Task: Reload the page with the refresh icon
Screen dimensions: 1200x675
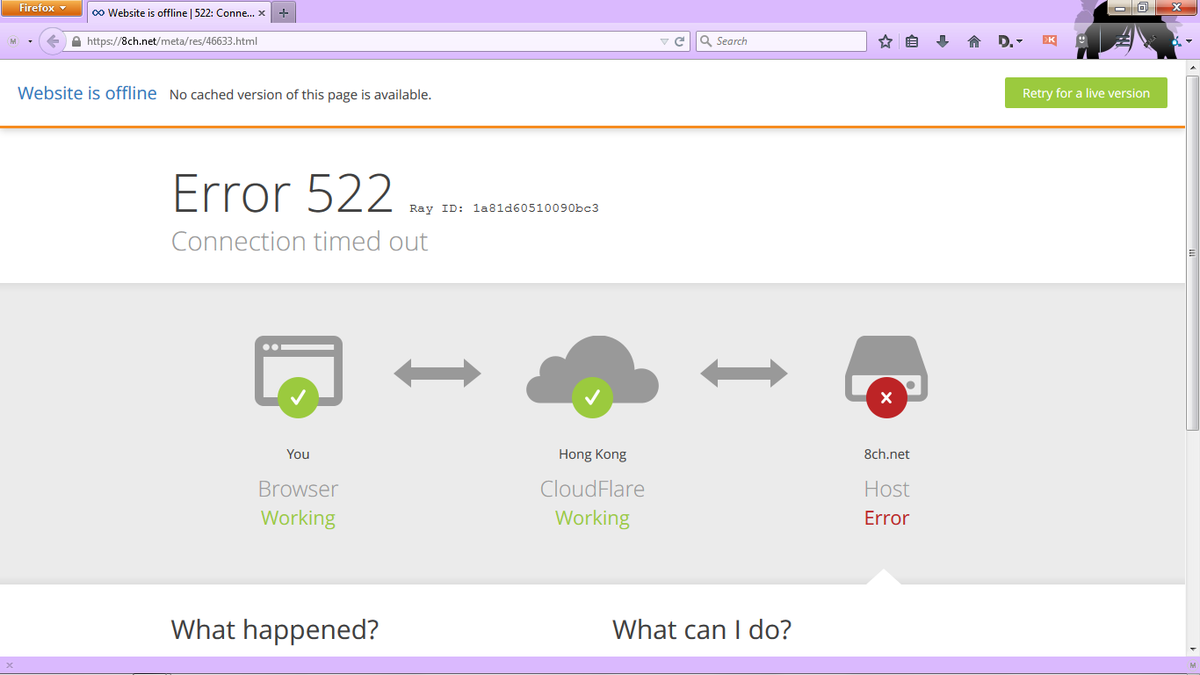Action: pyautogui.click(x=680, y=41)
